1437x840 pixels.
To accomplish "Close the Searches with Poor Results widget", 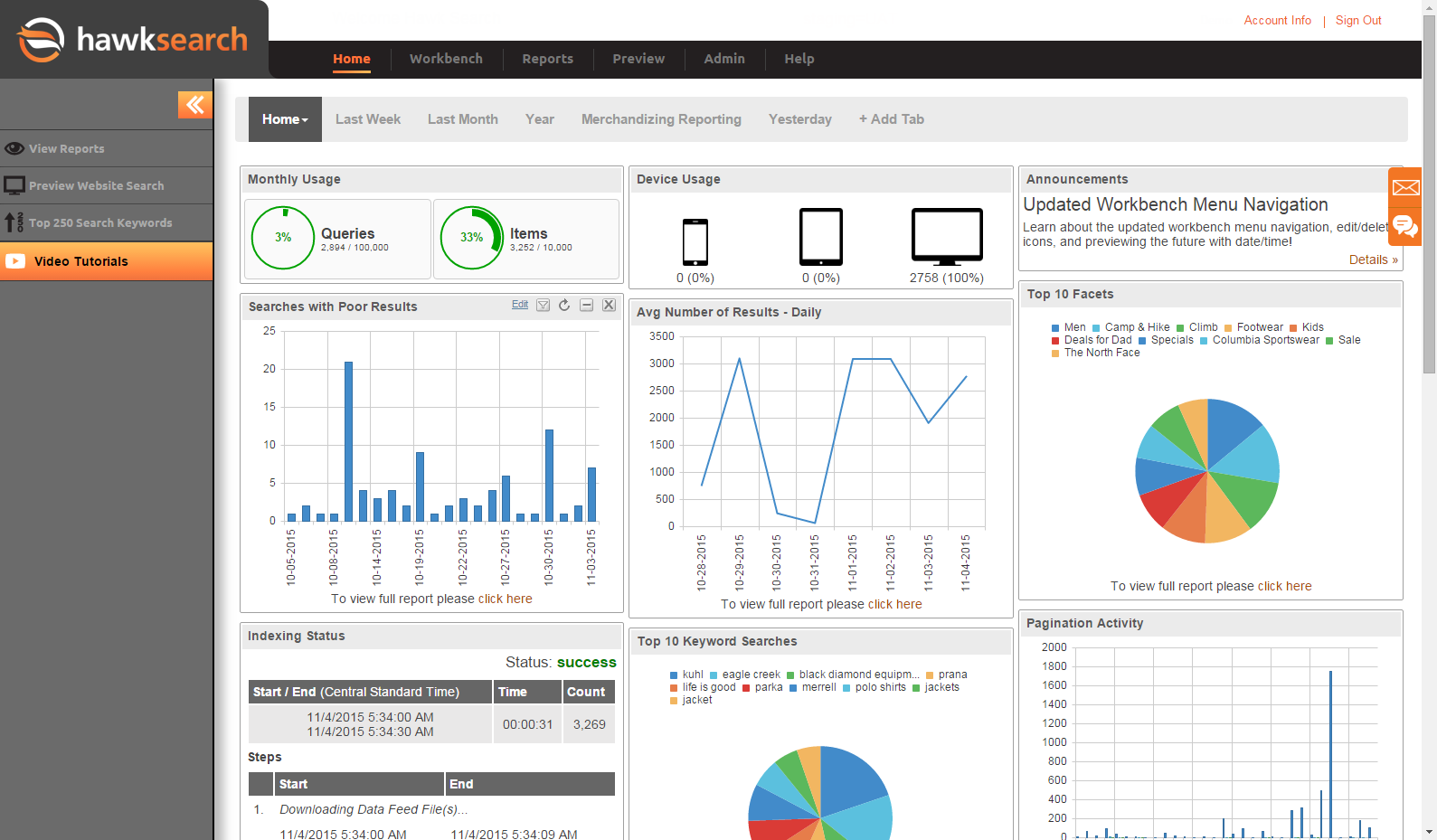I will pyautogui.click(x=609, y=306).
